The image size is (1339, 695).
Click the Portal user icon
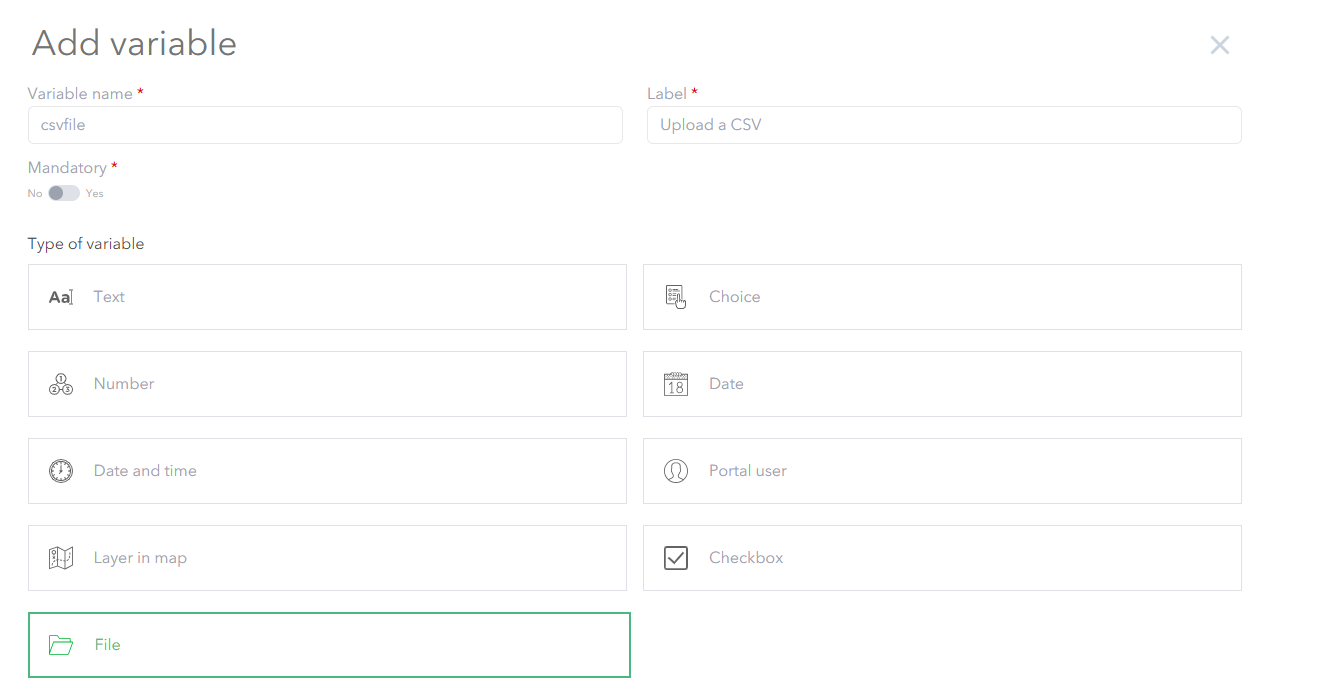(676, 471)
